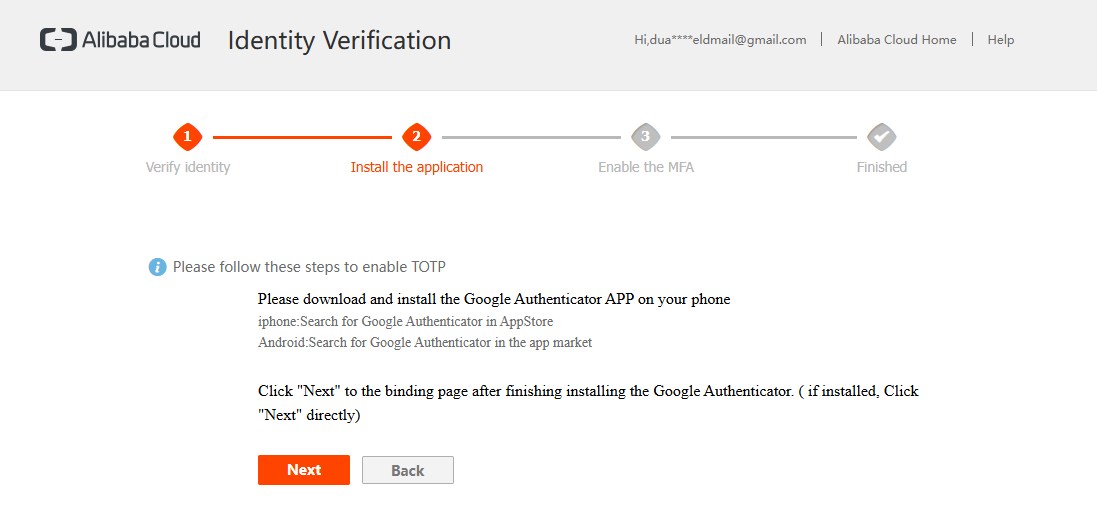Click the Android app market instruction text
Screen dimensions: 1097x510
pos(425,342)
